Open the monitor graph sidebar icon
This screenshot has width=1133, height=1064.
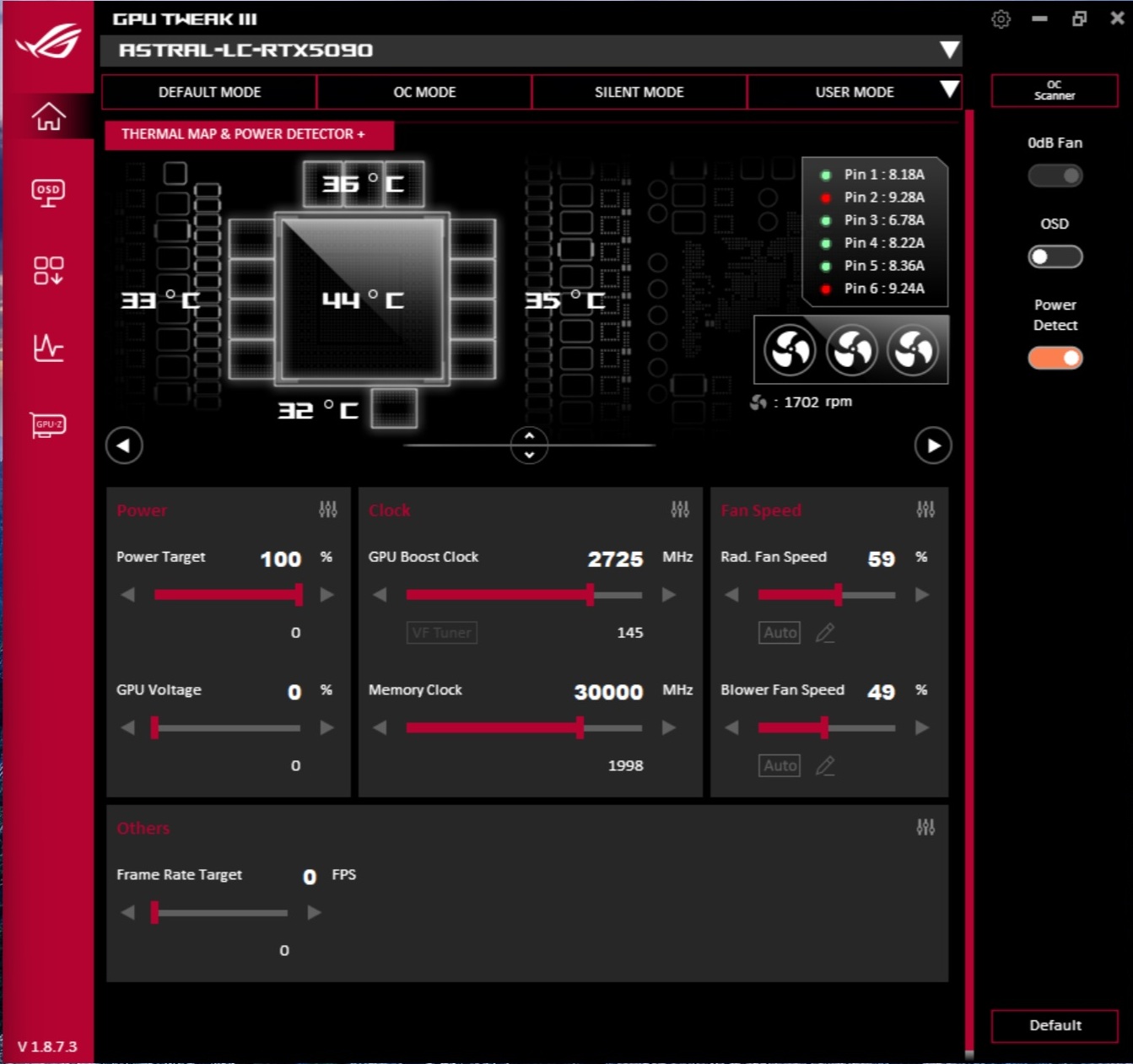click(48, 347)
